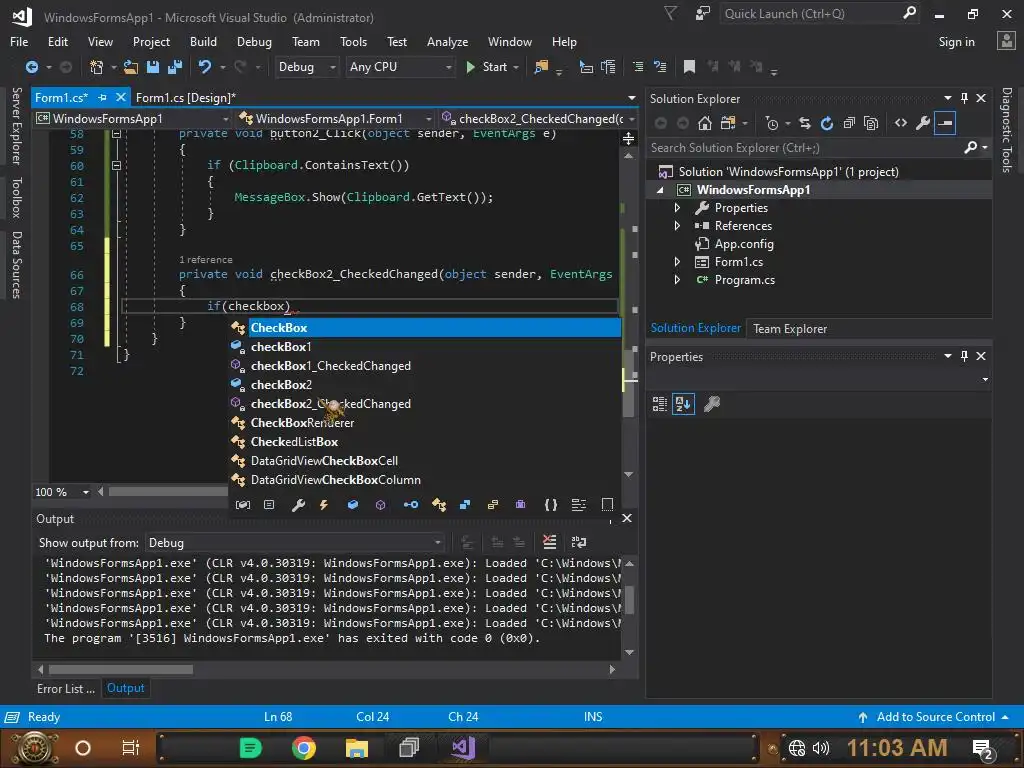Click the Output panel horizontal scrollbar thumb
The image size is (1024, 768).
[121, 669]
